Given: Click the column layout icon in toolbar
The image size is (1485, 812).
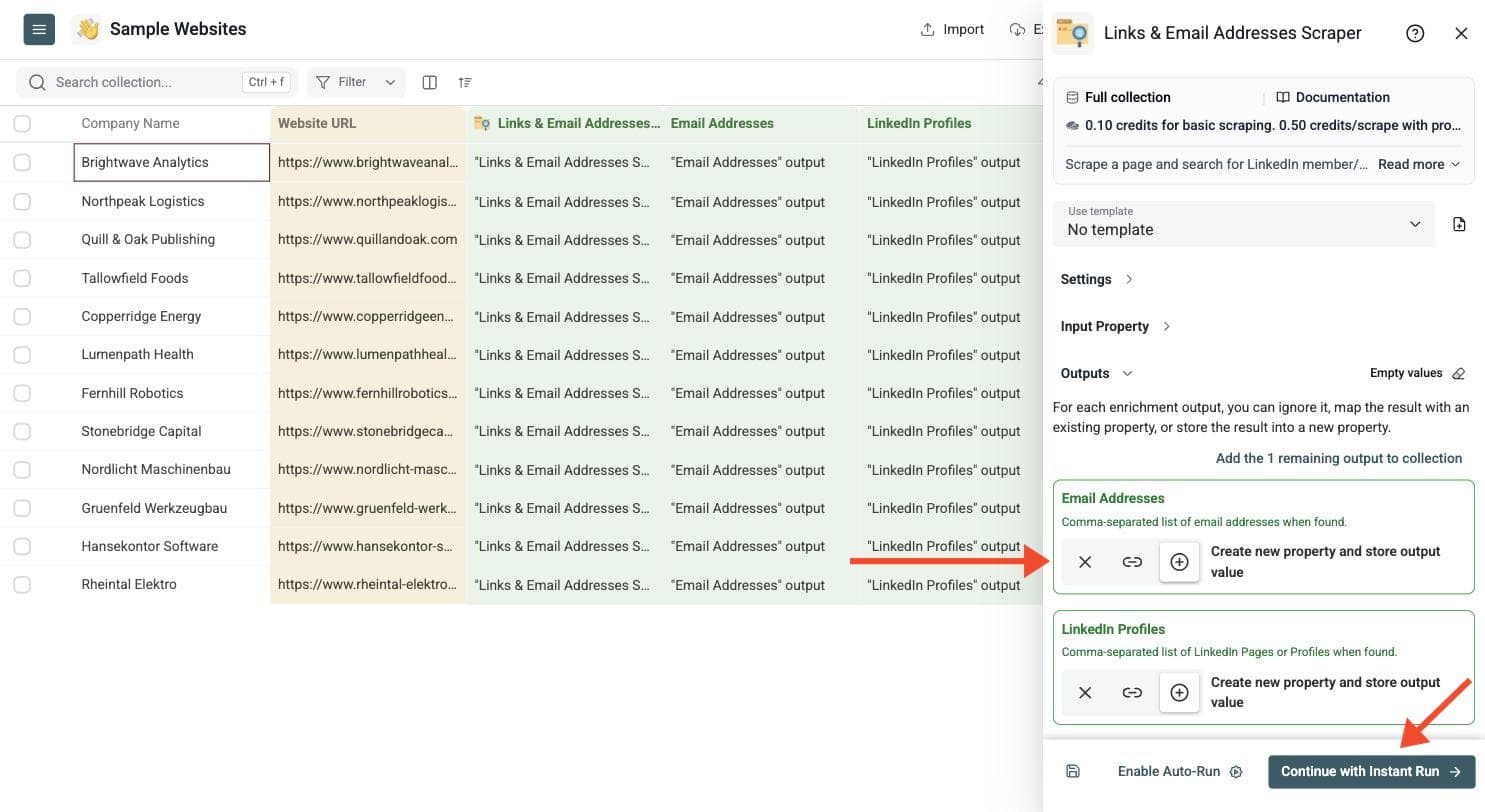Looking at the screenshot, I should click(430, 82).
